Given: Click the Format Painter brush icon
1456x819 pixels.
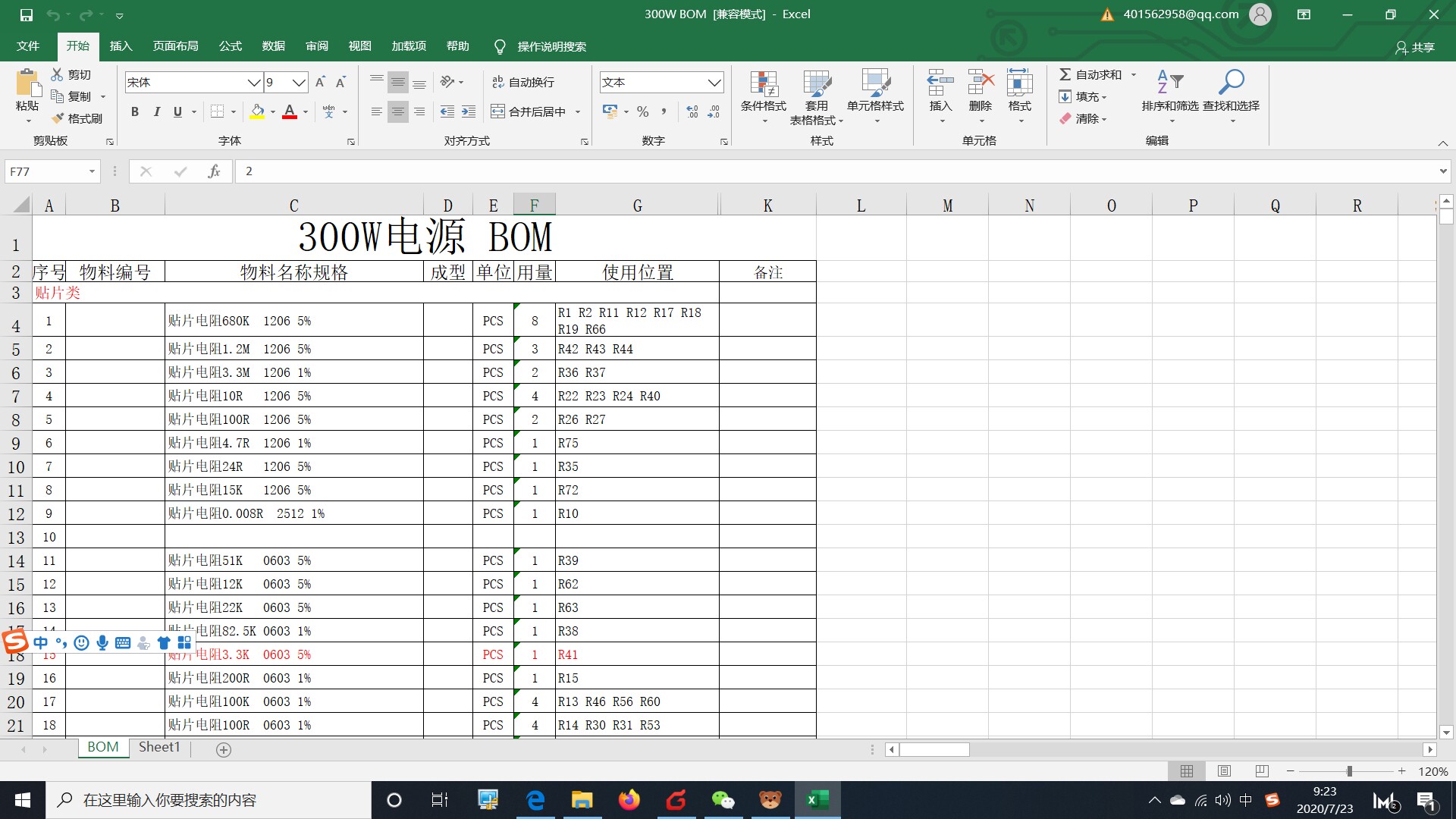Looking at the screenshot, I should [x=58, y=118].
